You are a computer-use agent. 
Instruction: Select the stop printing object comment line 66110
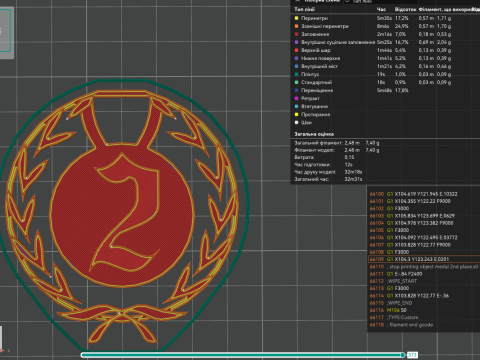[424, 267]
